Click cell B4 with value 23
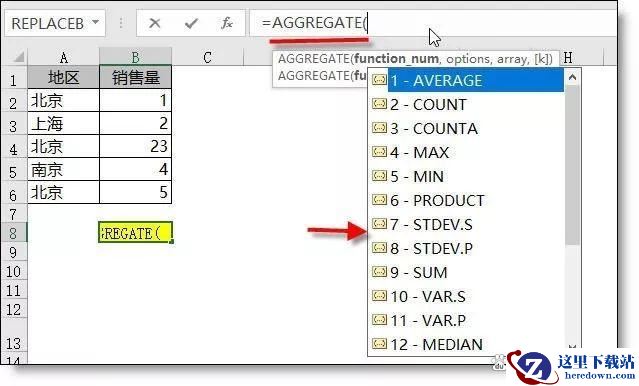 [x=136, y=146]
